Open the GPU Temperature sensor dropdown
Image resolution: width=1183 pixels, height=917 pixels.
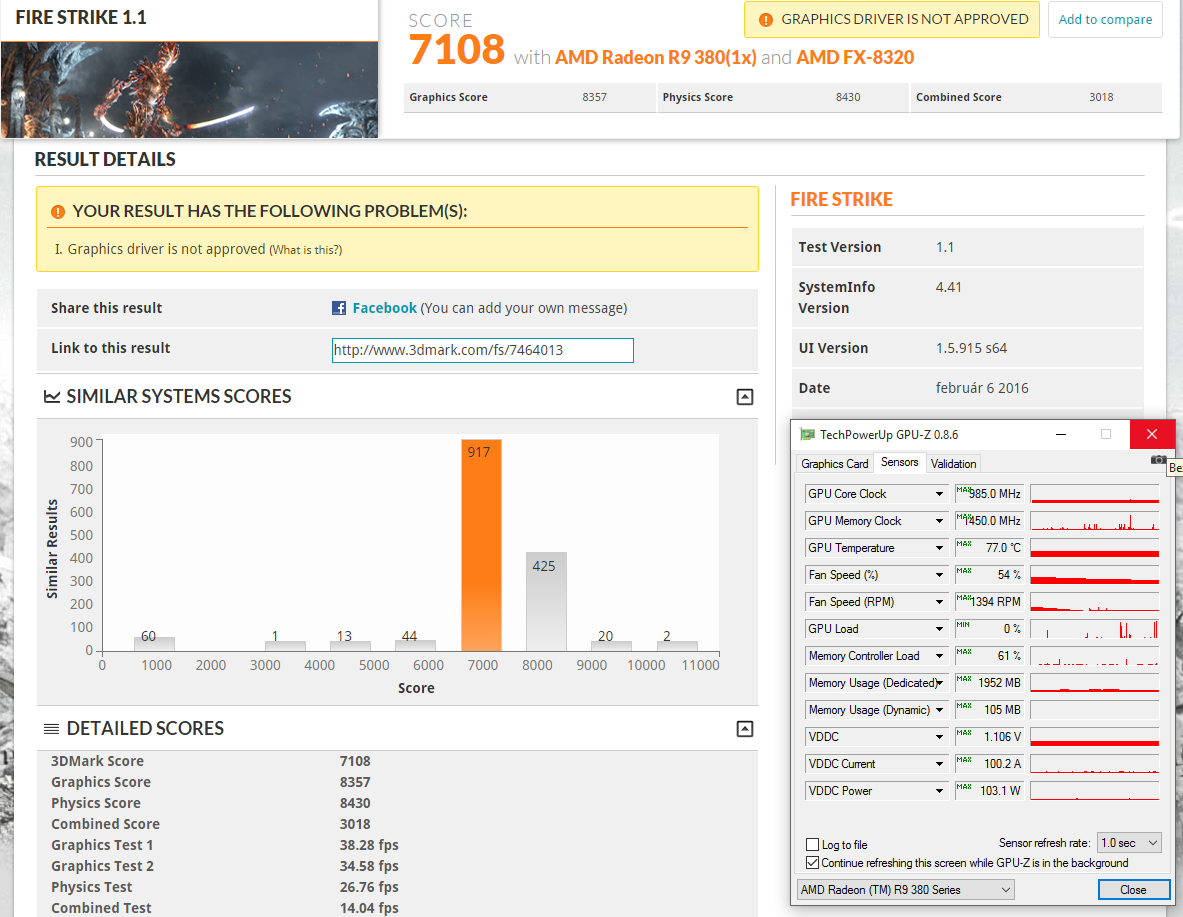[x=939, y=548]
